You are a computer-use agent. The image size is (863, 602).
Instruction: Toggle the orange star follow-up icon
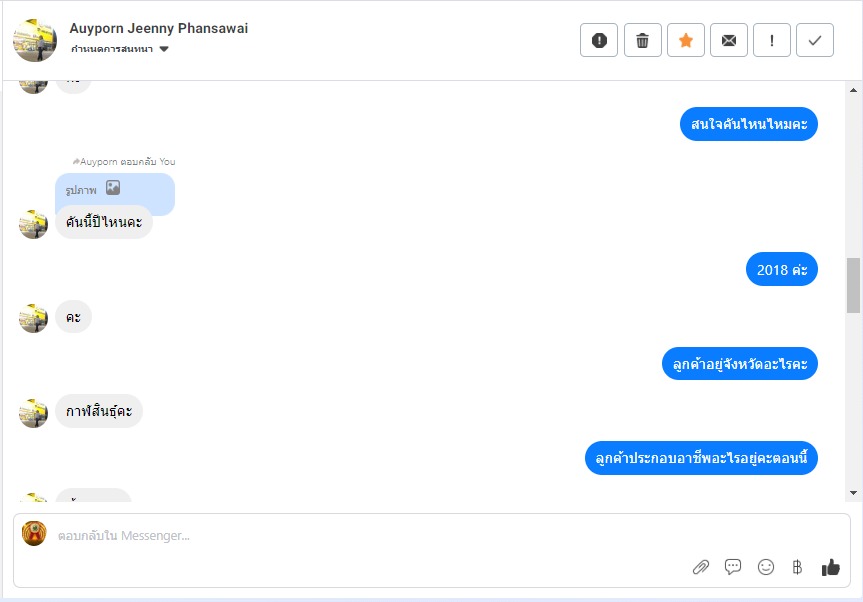686,40
